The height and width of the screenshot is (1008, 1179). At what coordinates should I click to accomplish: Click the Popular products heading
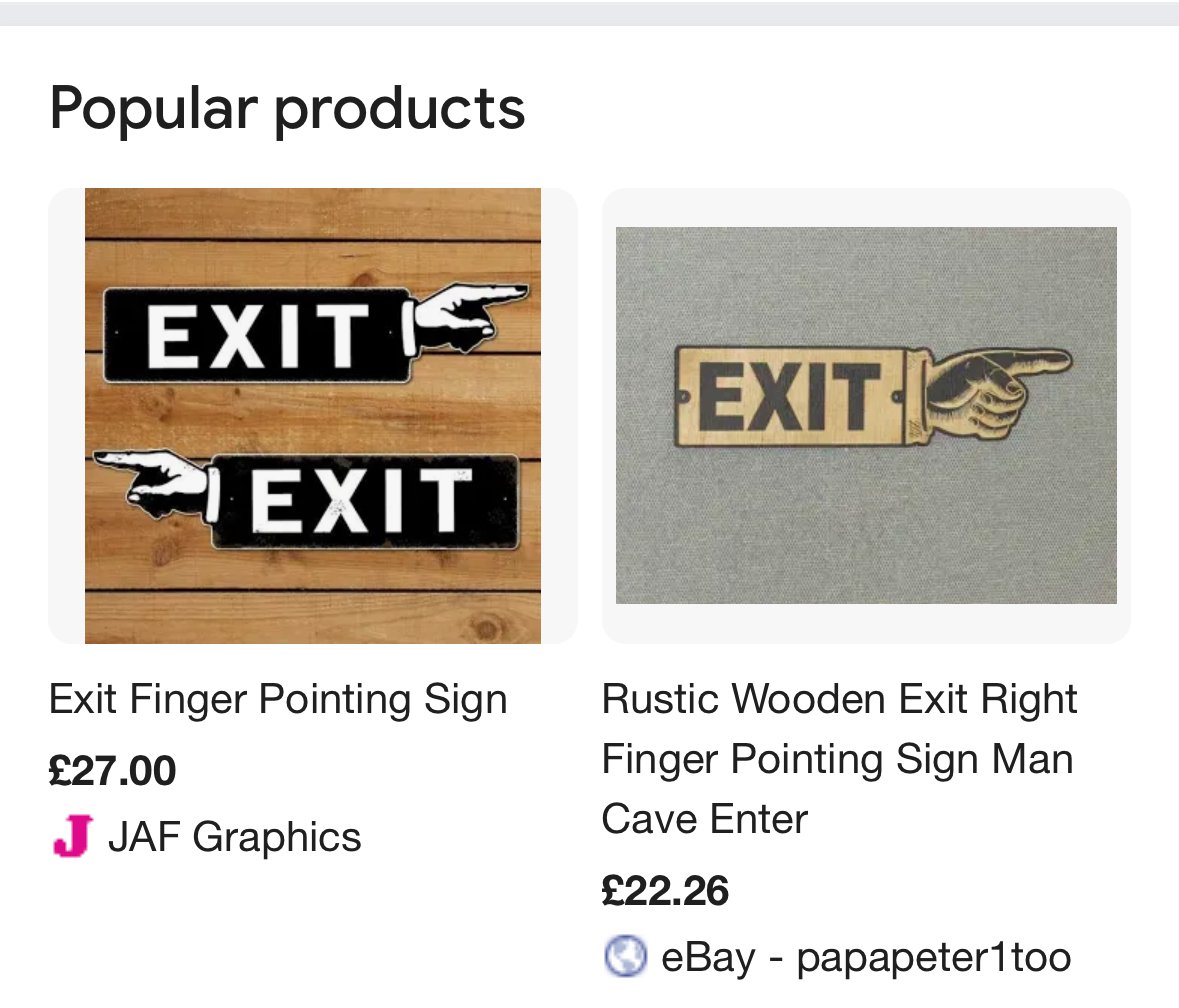tap(287, 109)
